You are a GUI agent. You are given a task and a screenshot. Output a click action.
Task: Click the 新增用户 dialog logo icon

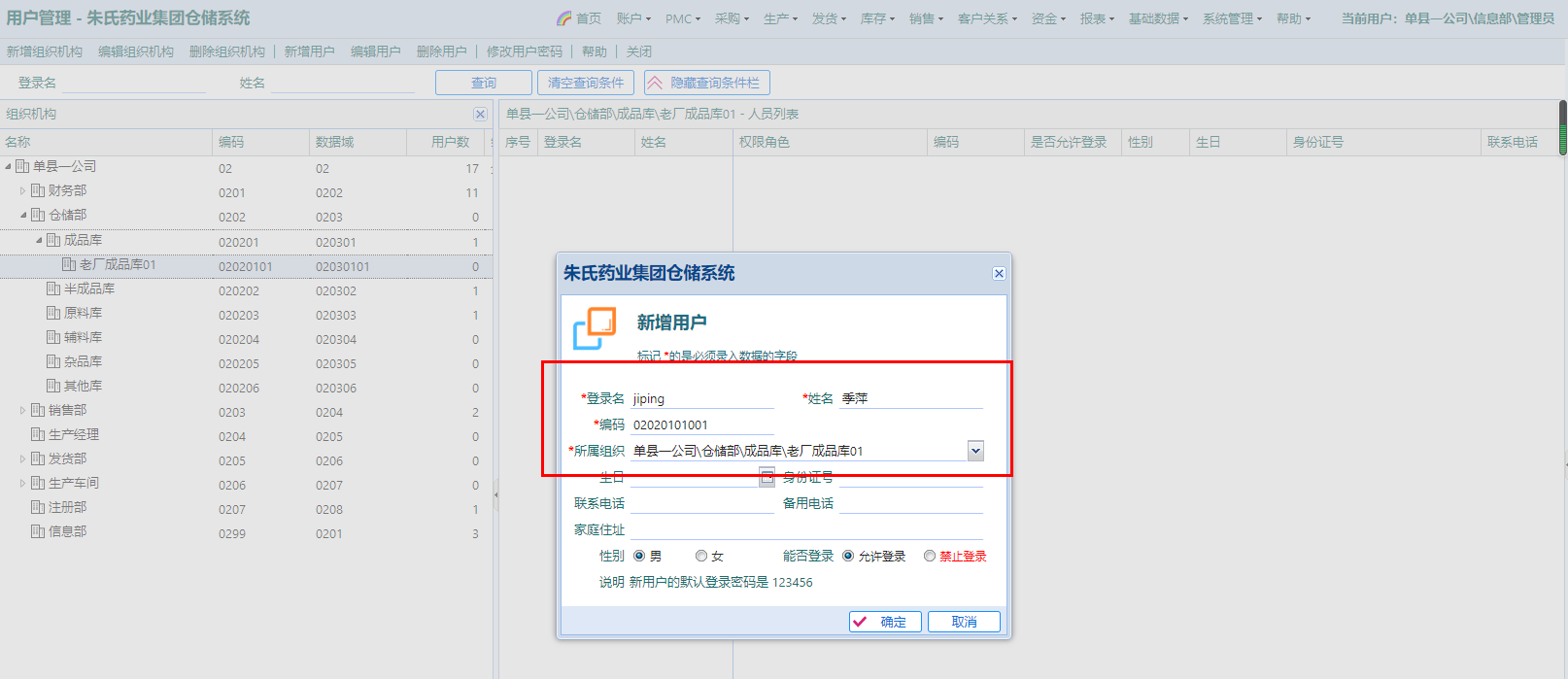(x=595, y=328)
